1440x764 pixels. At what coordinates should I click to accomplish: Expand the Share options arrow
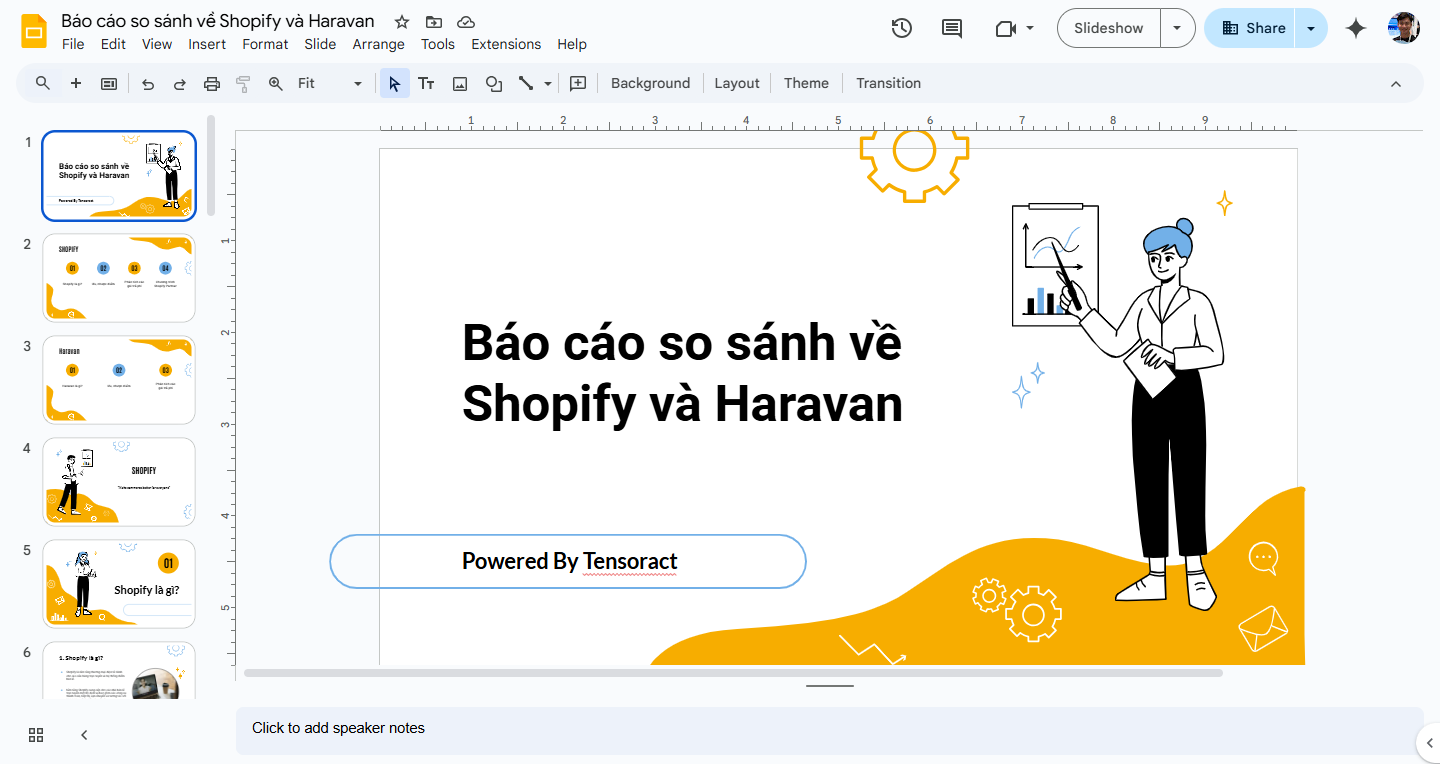(x=1311, y=28)
